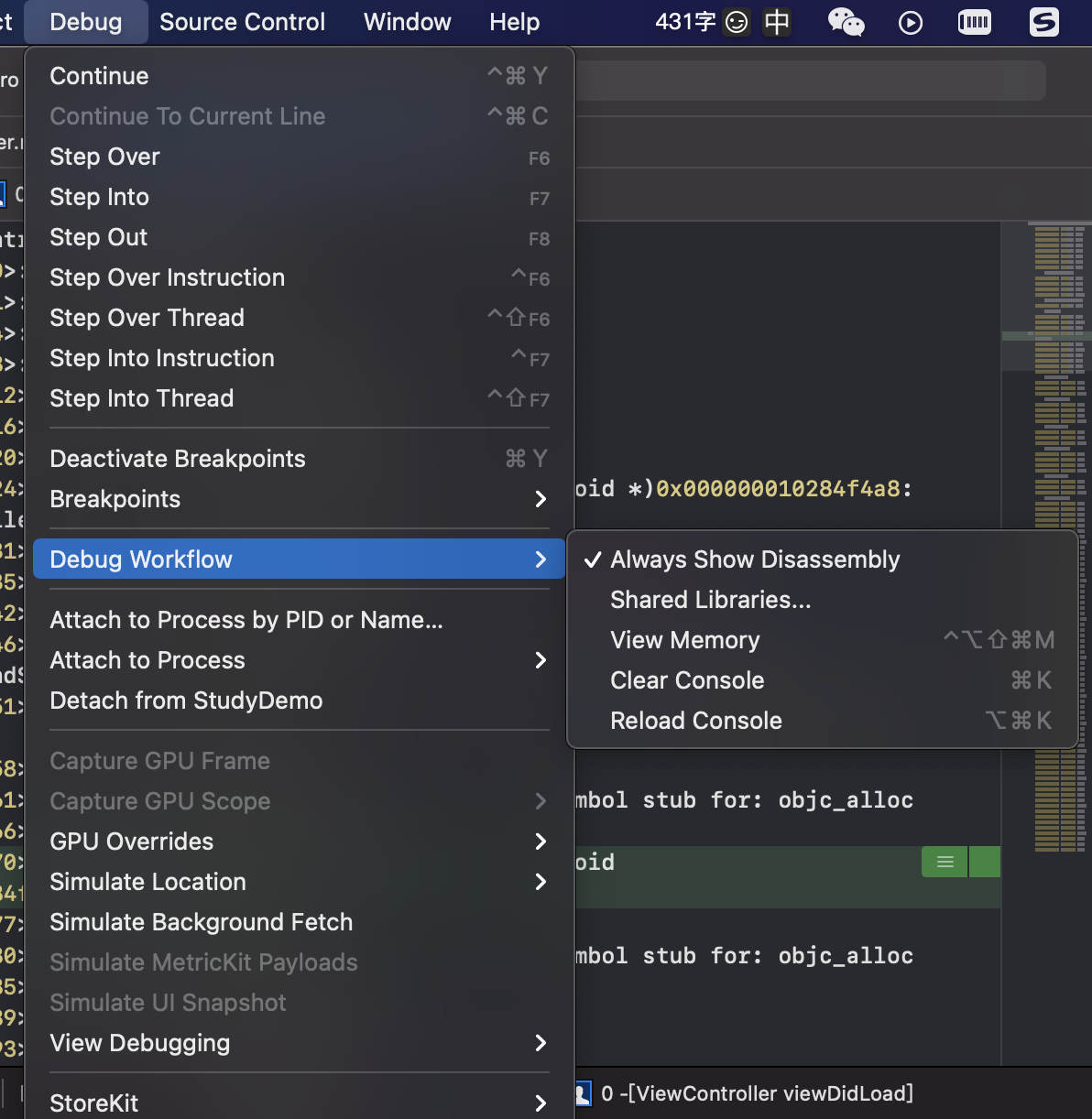Viewport: 1092px width, 1119px height.
Task: Click the editor minimap on the right
Action: coord(1046,375)
